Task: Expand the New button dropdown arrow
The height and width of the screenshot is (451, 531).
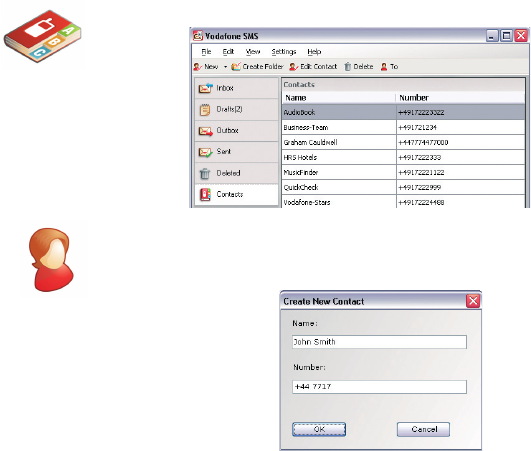Action: 225,67
